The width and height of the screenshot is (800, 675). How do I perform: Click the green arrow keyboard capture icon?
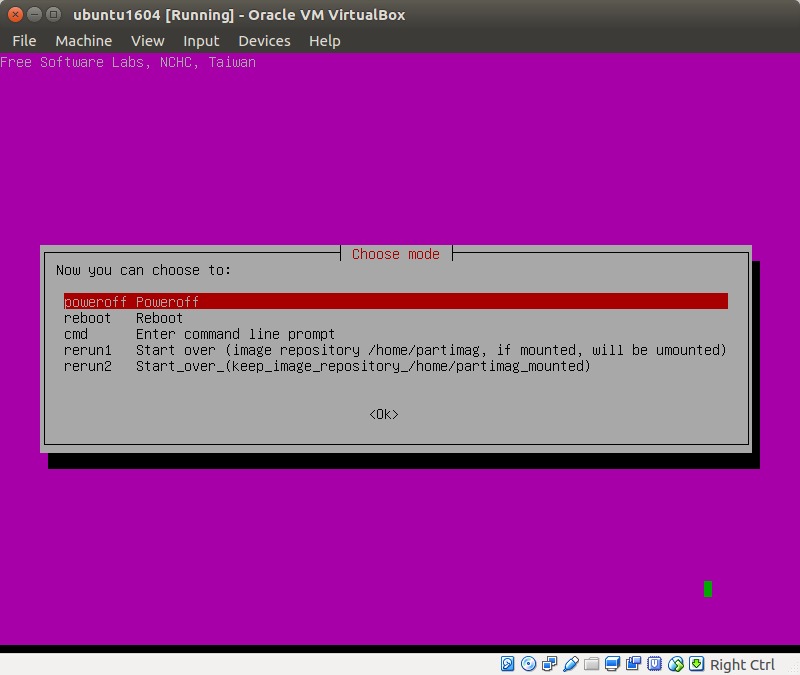697,664
